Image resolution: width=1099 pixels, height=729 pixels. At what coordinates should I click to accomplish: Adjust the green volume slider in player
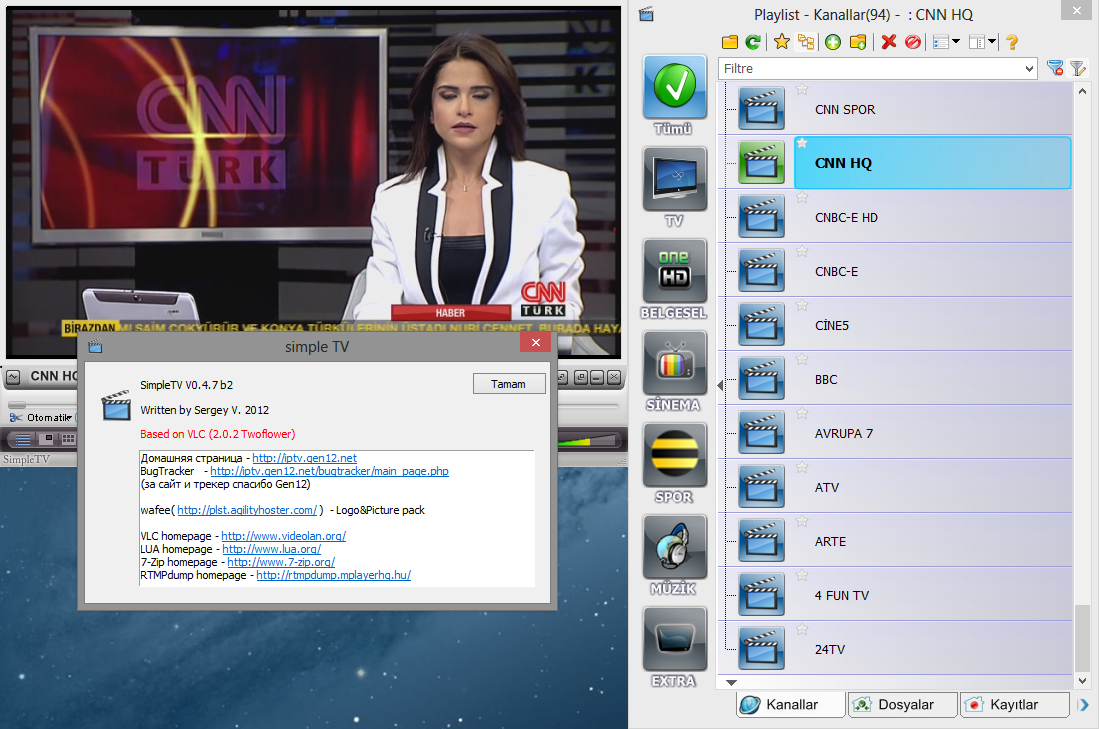pyautogui.click(x=587, y=440)
